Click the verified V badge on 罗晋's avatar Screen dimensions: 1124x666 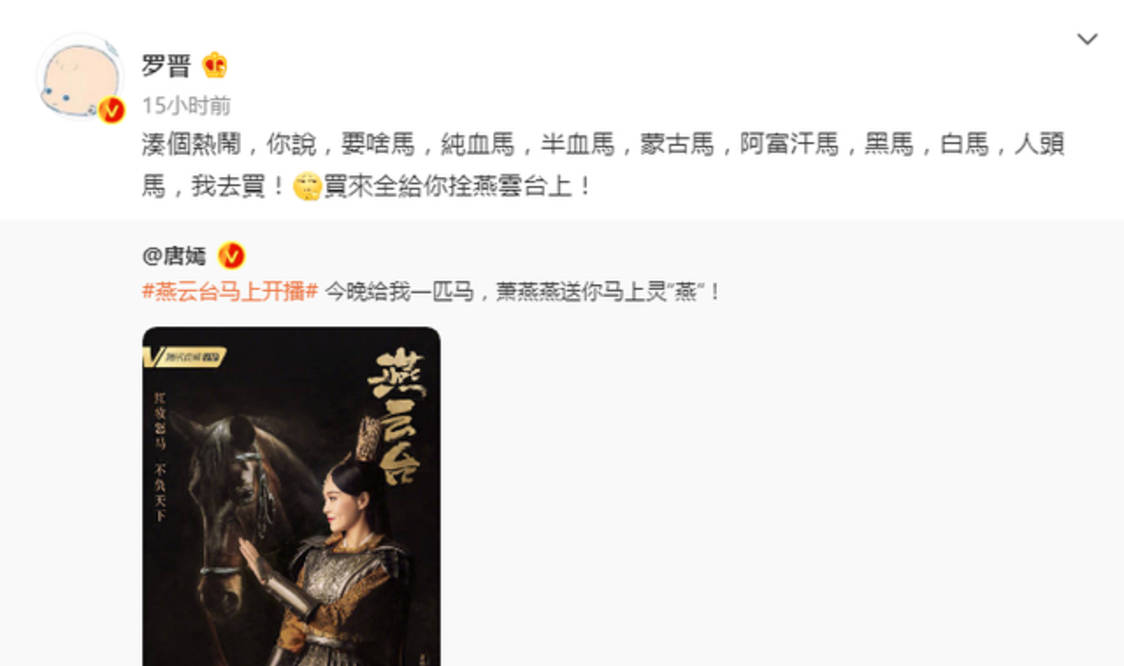tap(111, 110)
